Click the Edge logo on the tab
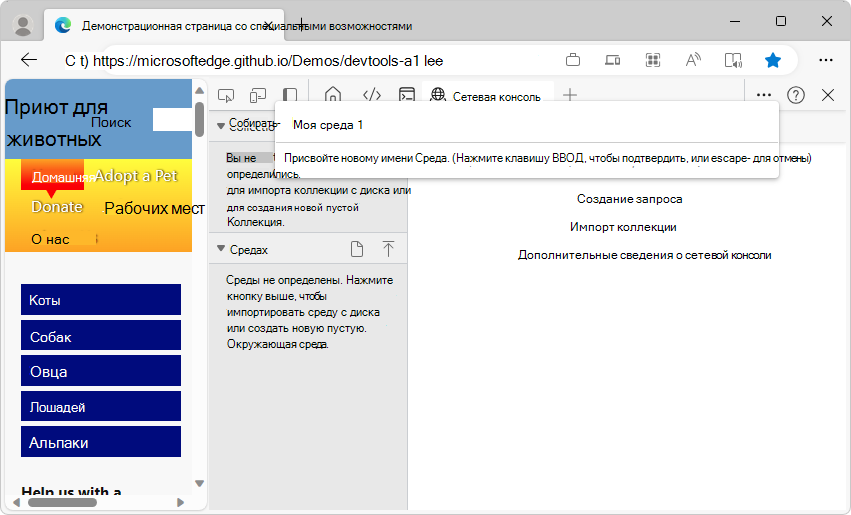851x515 pixels. (x=63, y=25)
